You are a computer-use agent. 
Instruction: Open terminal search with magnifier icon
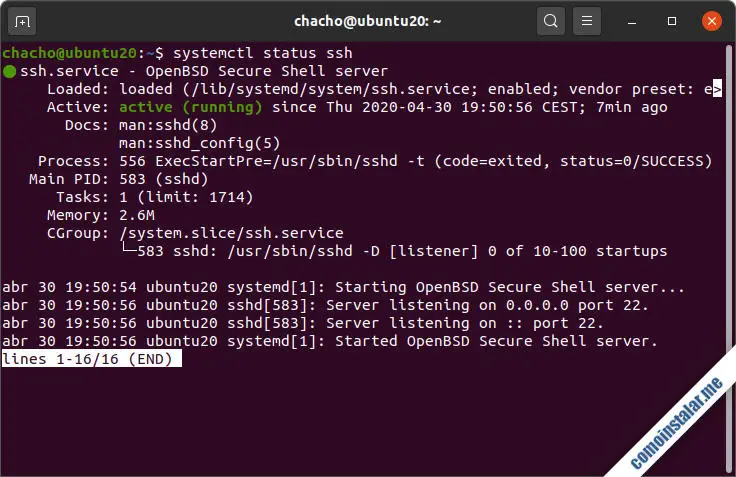550,20
